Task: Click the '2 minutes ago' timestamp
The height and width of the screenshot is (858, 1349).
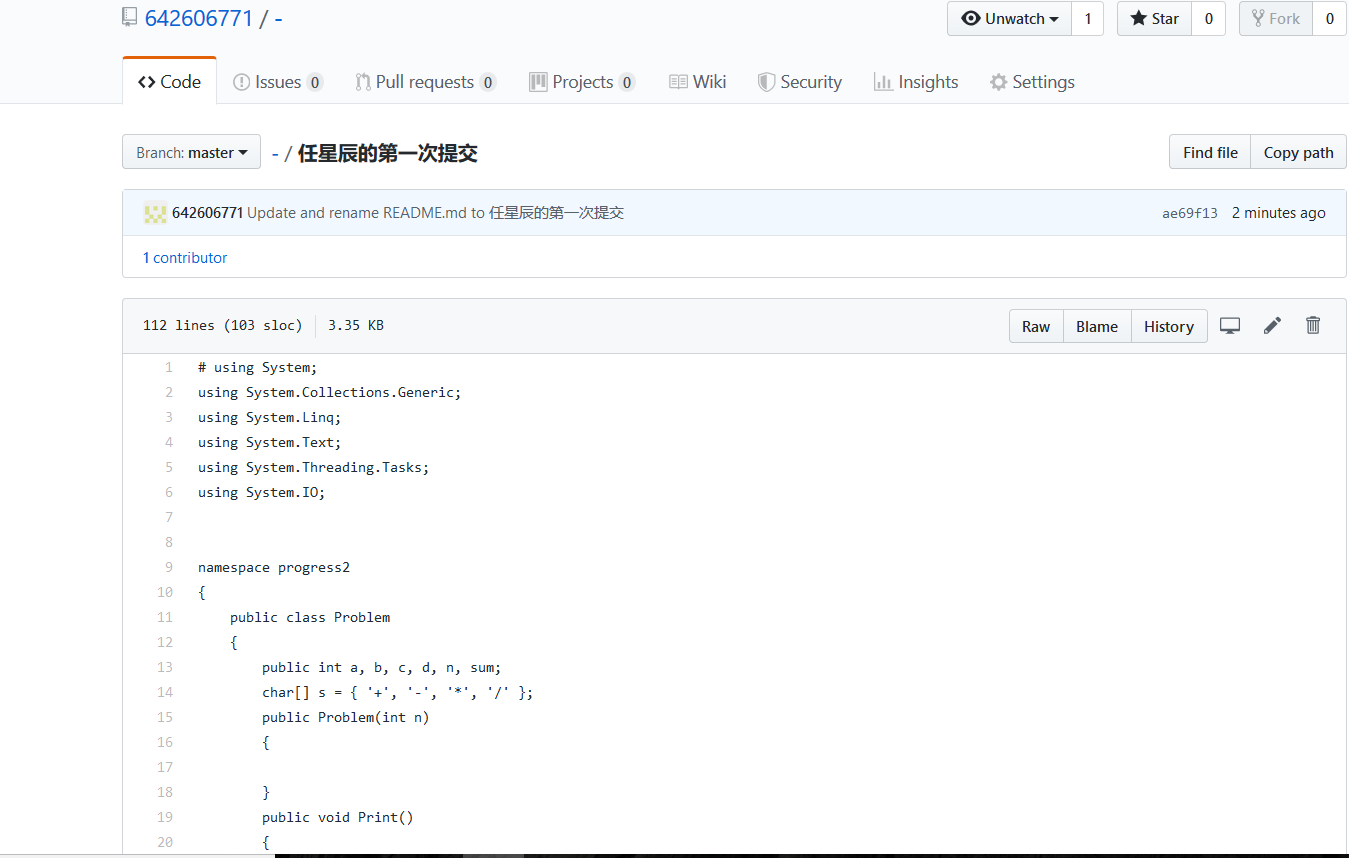Action: [x=1279, y=213]
